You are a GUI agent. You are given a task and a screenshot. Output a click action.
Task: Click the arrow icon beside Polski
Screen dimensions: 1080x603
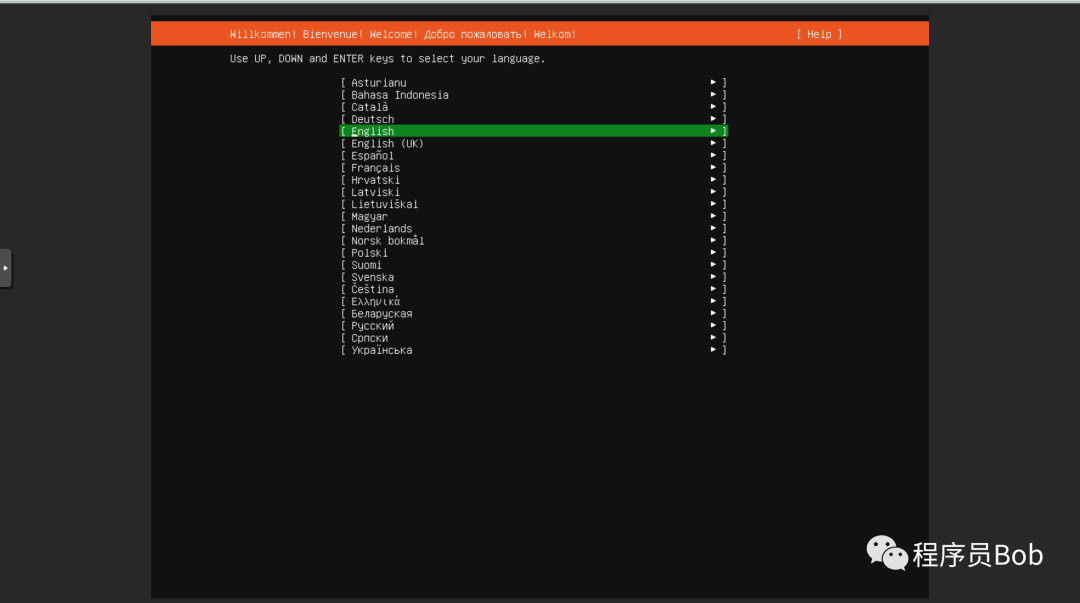coord(713,253)
